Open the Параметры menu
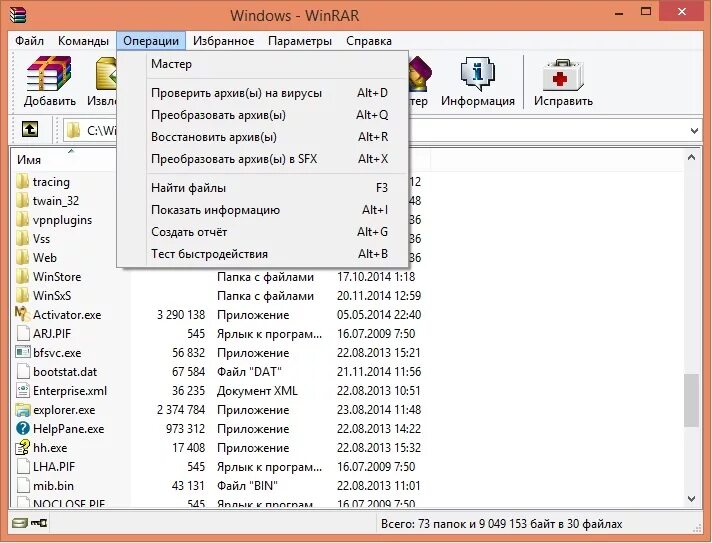The height and width of the screenshot is (543, 712). click(300, 41)
